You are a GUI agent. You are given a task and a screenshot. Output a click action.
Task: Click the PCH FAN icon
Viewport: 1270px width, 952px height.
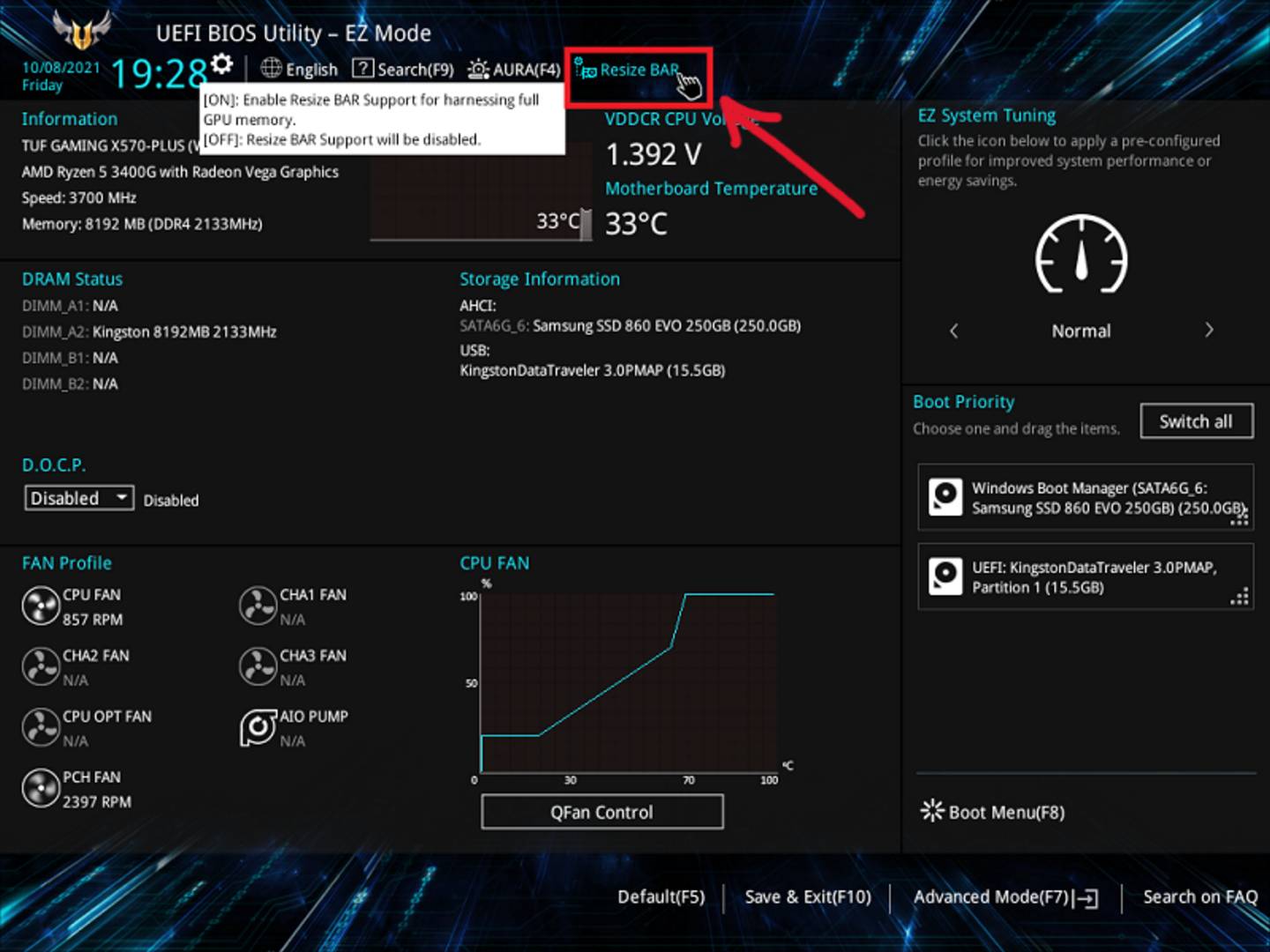41,789
